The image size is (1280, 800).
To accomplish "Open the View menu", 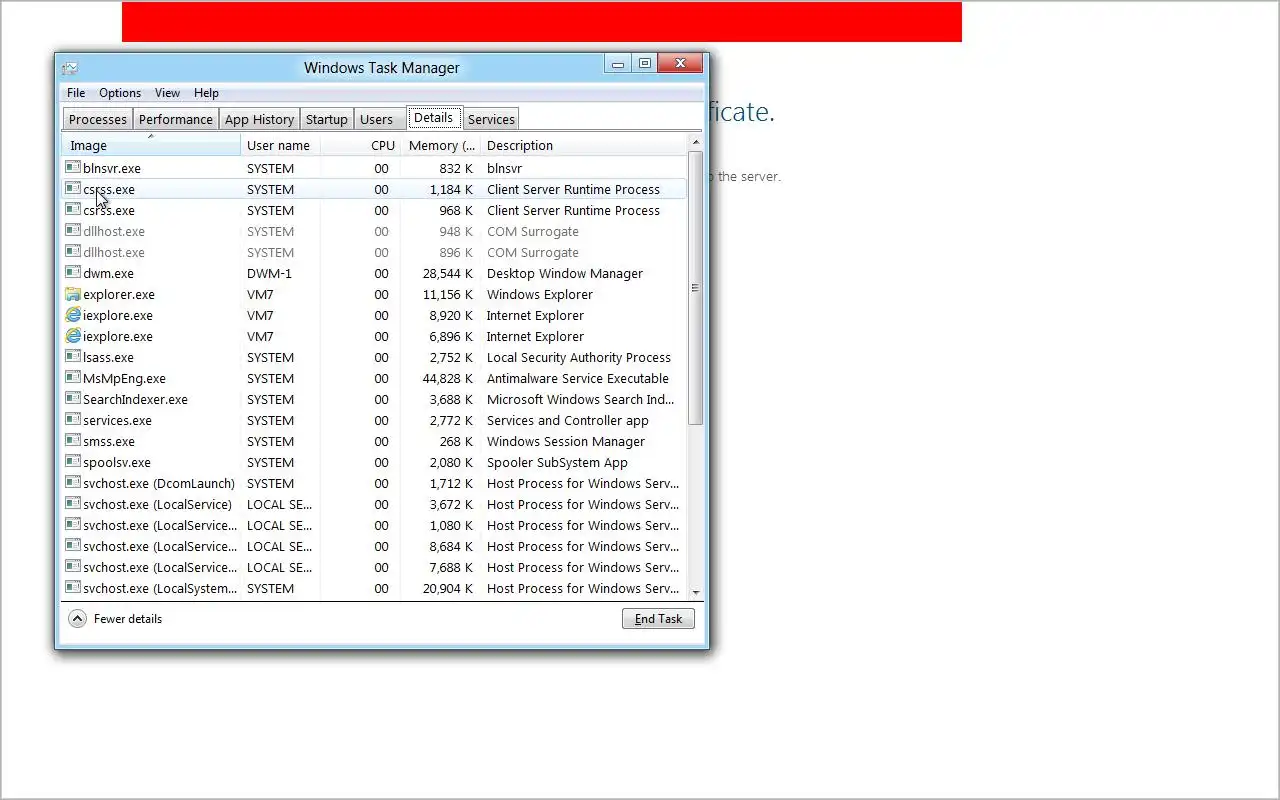I will (x=167, y=93).
